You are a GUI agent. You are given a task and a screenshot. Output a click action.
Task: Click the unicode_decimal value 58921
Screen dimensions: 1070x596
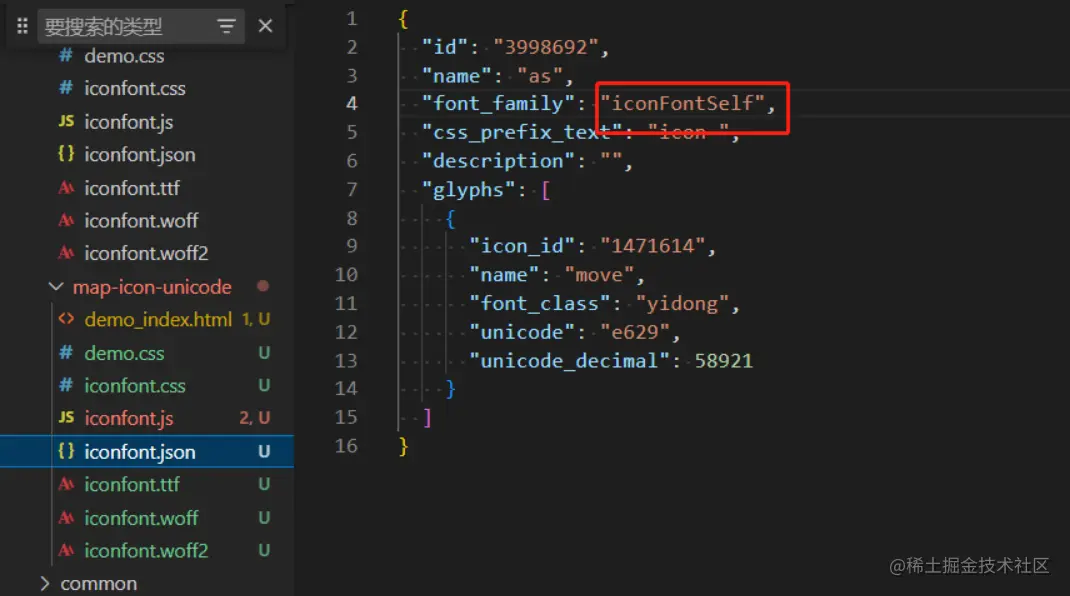(x=723, y=360)
